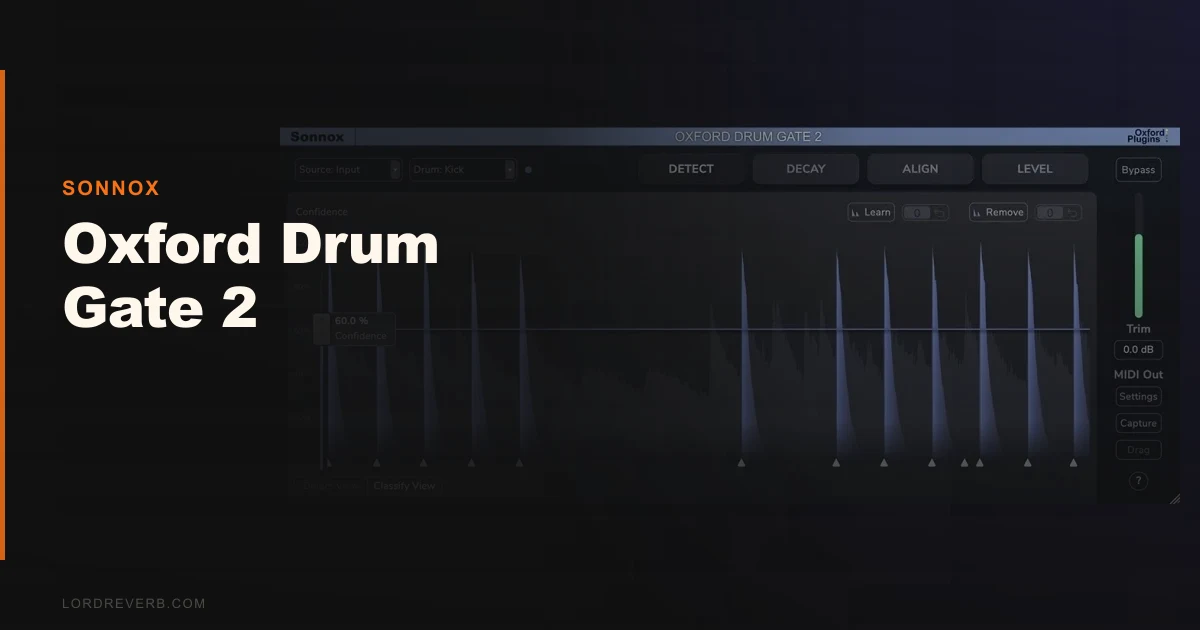Select the leftmost hit marker triangle
This screenshot has width=1200, height=630.
pos(329,463)
